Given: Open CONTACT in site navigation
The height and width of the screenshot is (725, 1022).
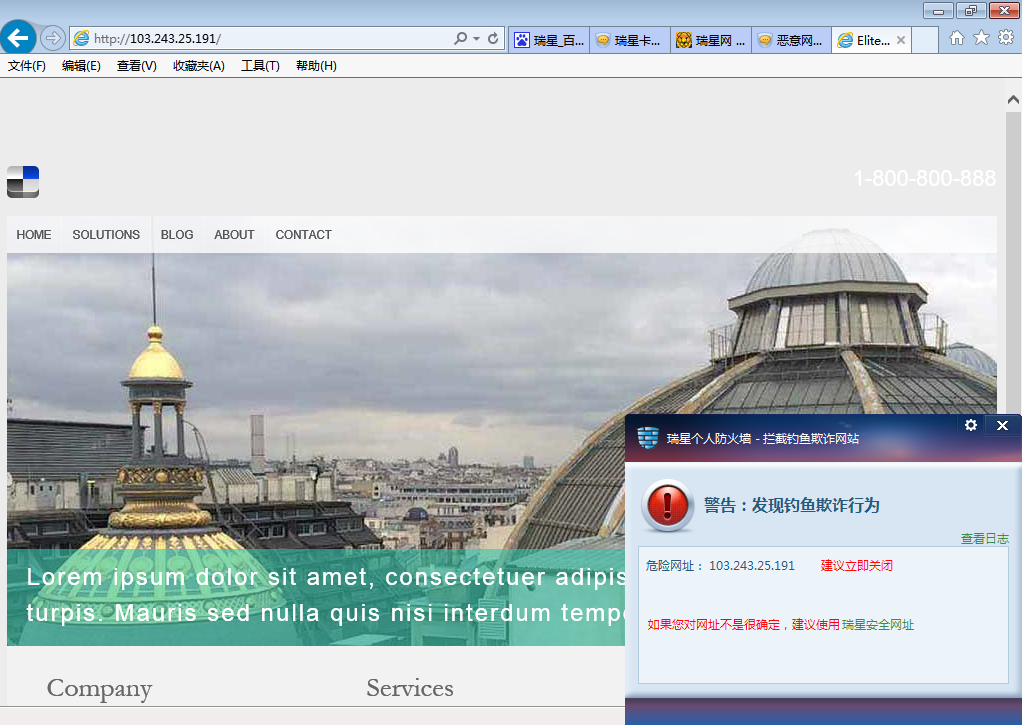Looking at the screenshot, I should pos(304,235).
